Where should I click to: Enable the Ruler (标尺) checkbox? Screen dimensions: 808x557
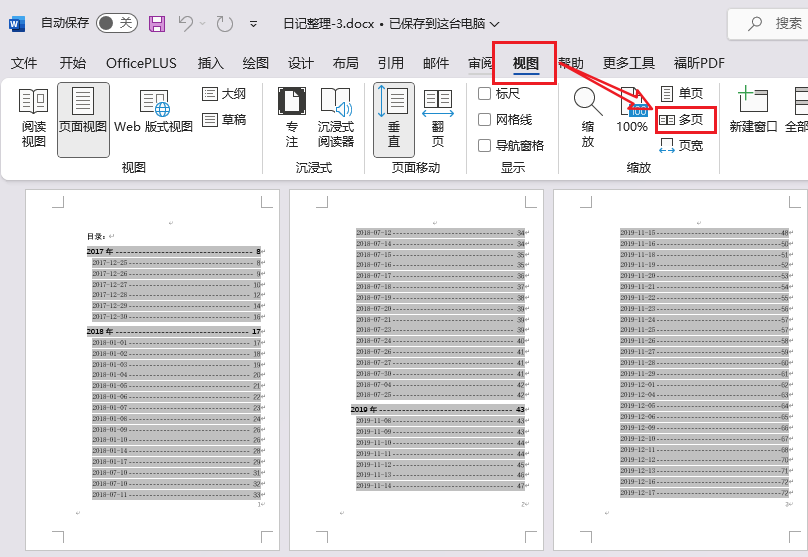485,94
